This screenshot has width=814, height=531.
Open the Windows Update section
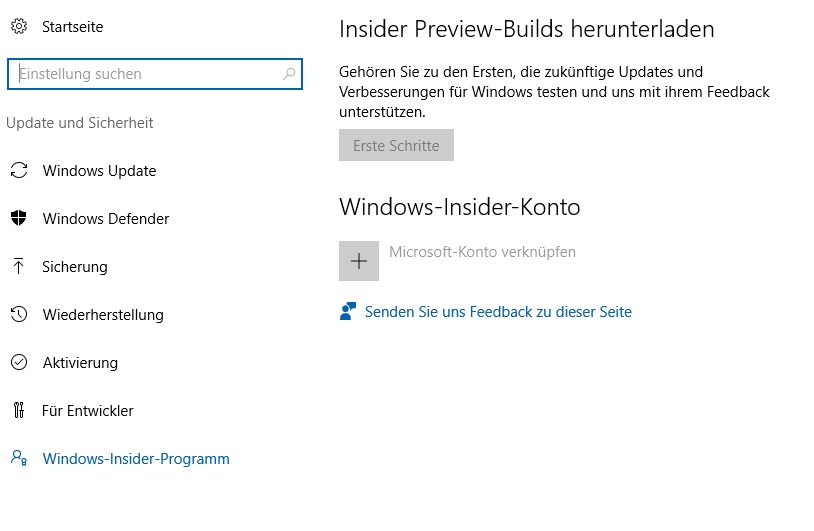click(99, 171)
